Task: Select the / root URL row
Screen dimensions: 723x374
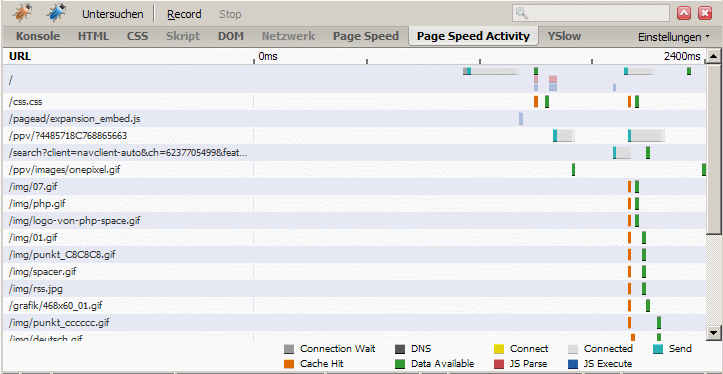Action: 354,79
